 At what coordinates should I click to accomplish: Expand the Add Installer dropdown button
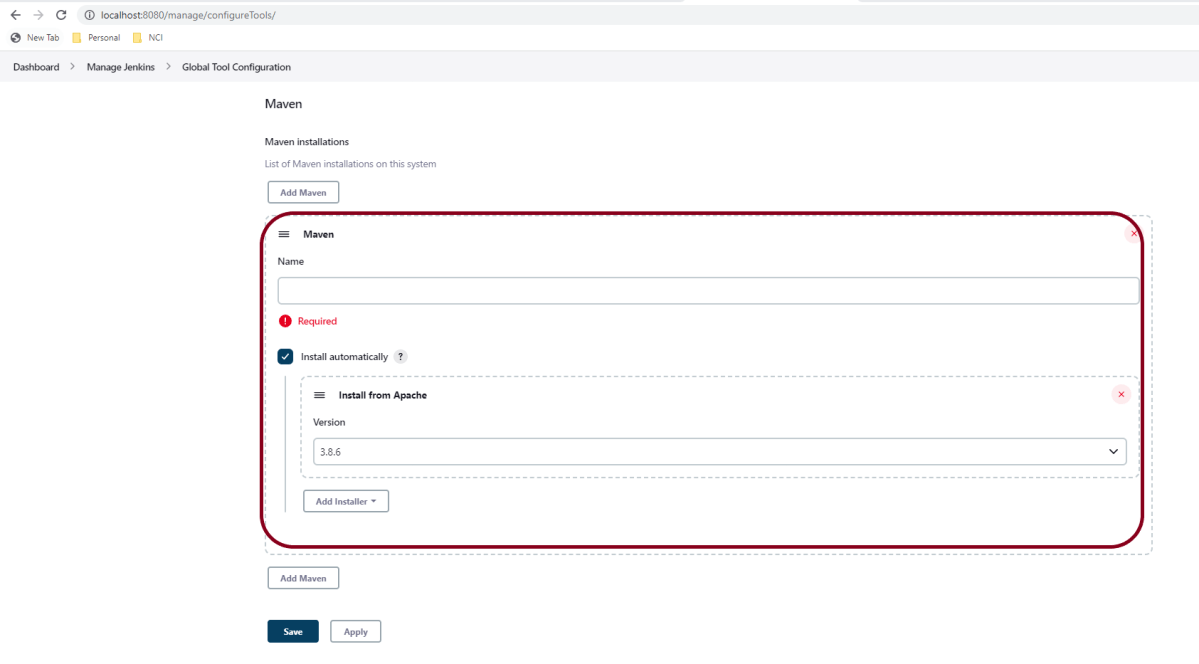tap(346, 501)
